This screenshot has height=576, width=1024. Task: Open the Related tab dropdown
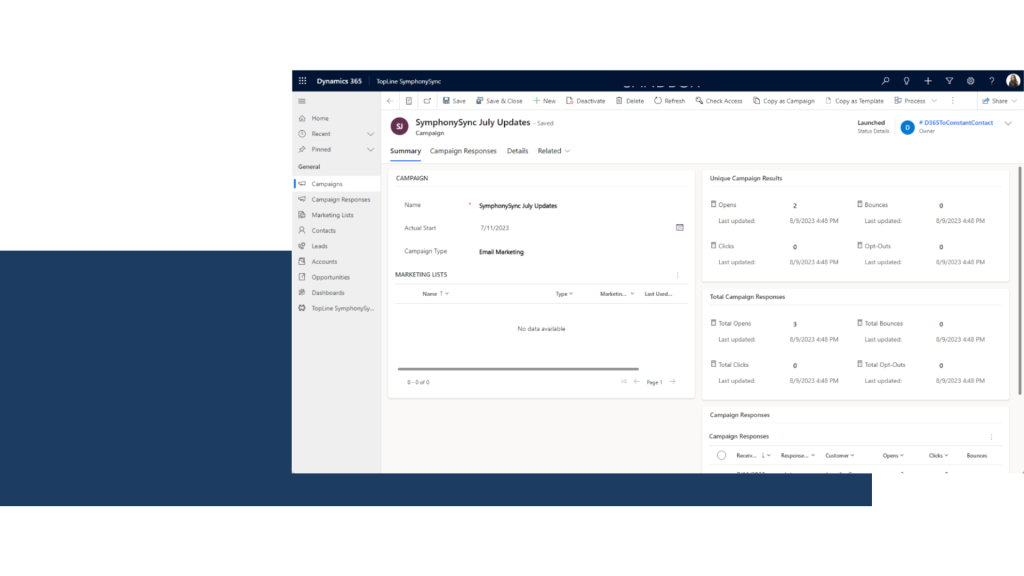click(x=554, y=151)
